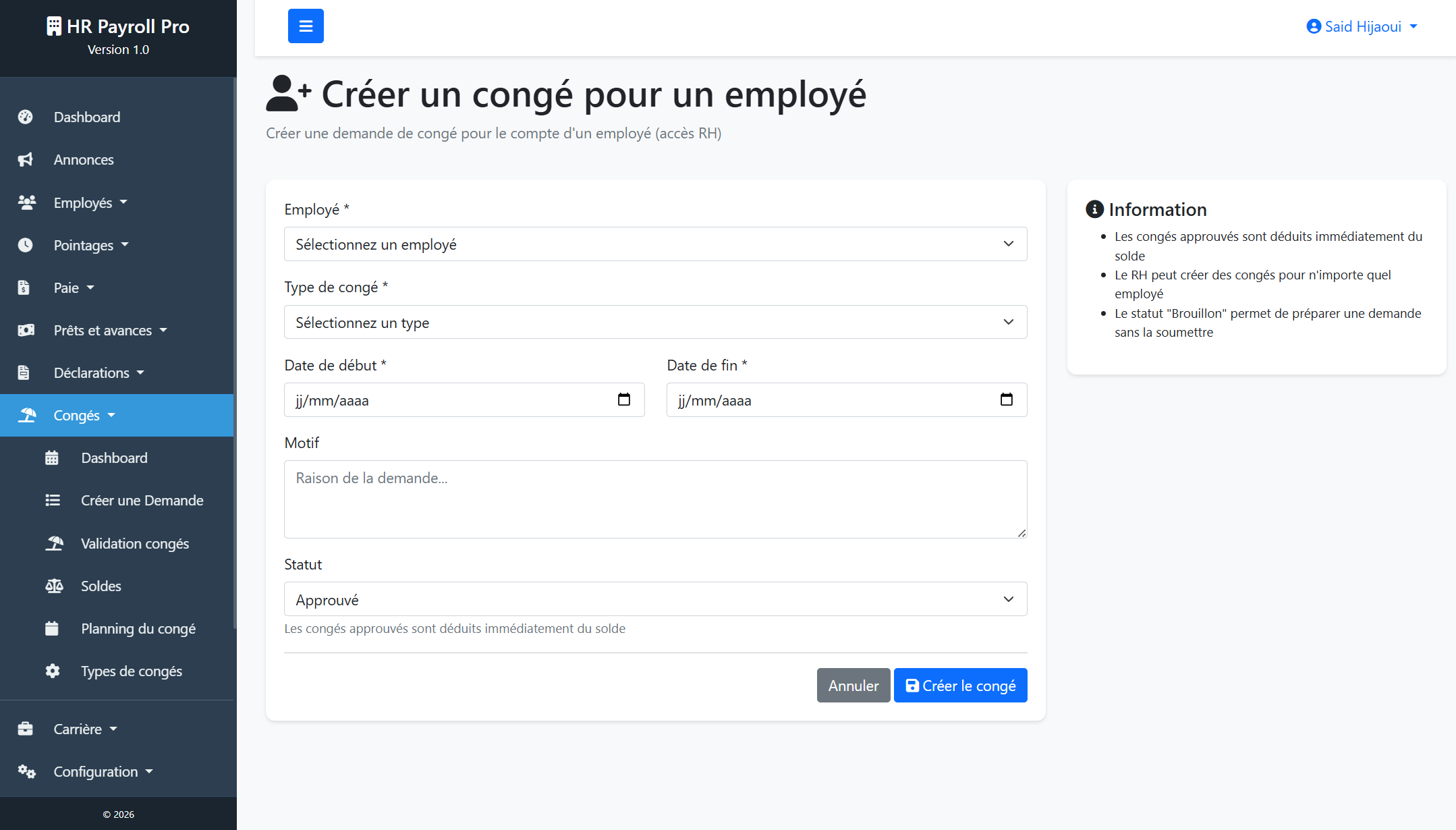The height and width of the screenshot is (830, 1456).
Task: Click the hamburger menu toggle button
Action: pyautogui.click(x=306, y=26)
